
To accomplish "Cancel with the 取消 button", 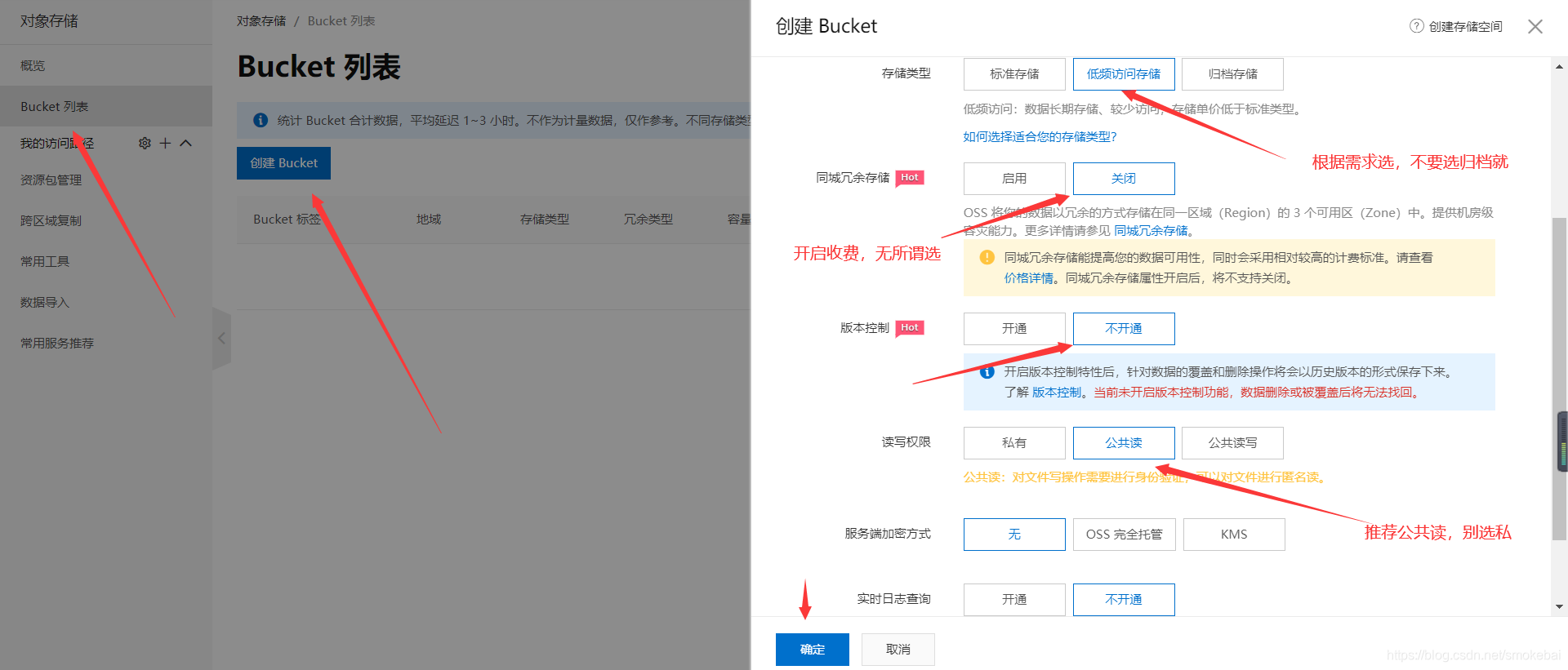I will [898, 650].
